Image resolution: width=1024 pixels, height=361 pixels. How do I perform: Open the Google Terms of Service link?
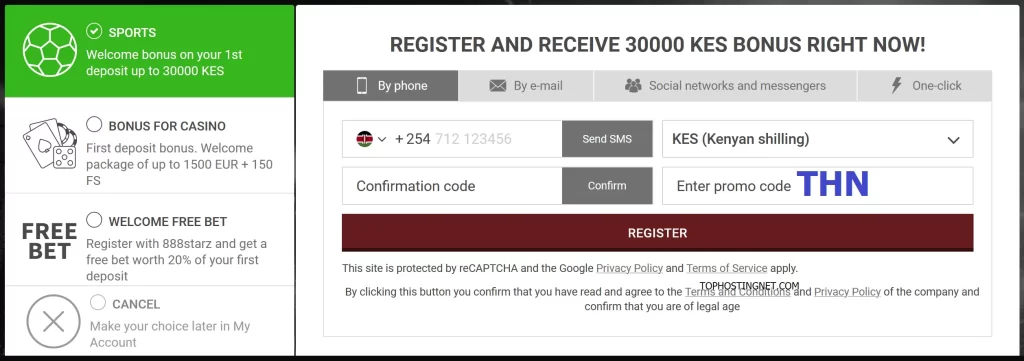tap(726, 268)
